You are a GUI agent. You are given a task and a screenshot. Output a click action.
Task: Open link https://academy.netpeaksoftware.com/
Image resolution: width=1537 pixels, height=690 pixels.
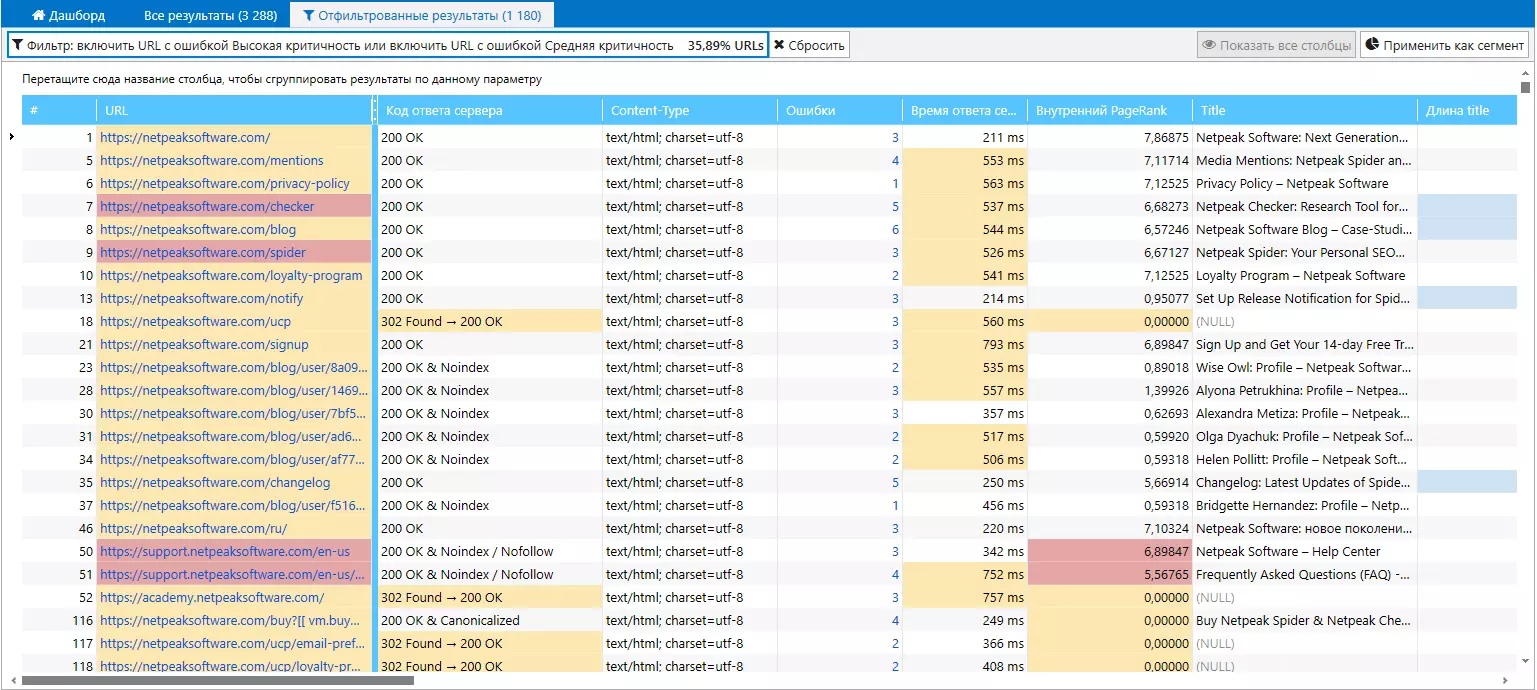pyautogui.click(x=212, y=598)
